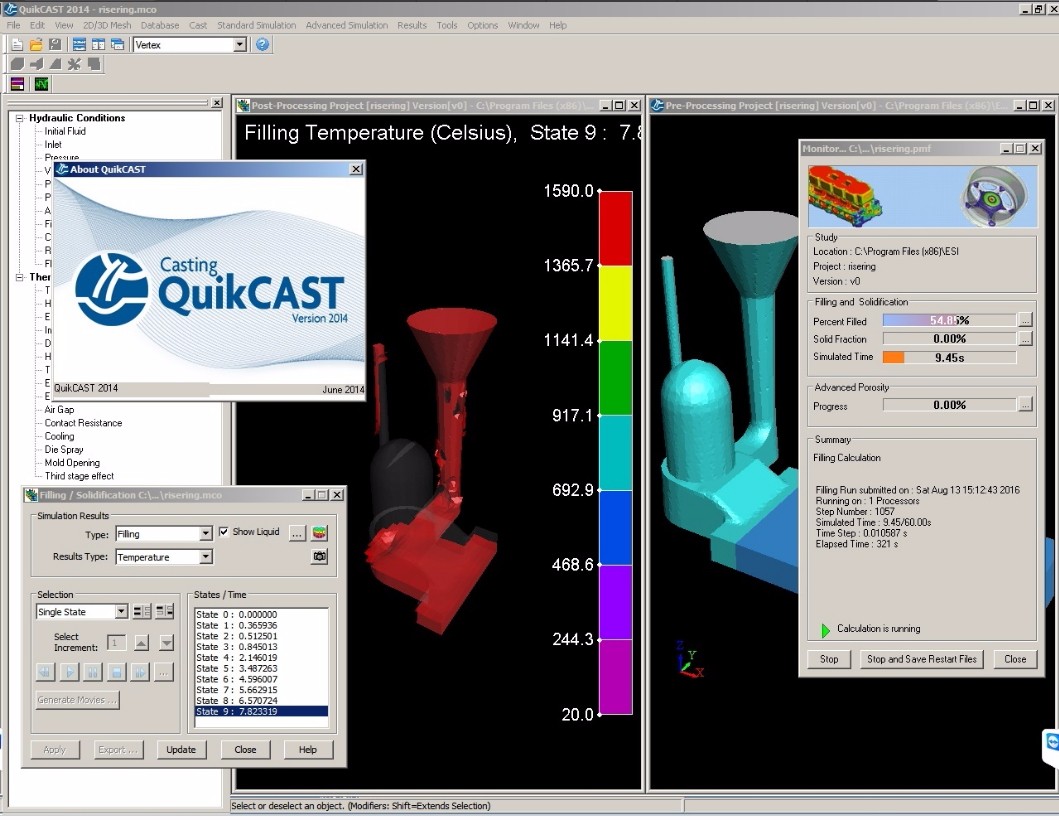The image size is (1059, 820).
Task: Click the Open folder toolbar icon
Action: (36, 45)
